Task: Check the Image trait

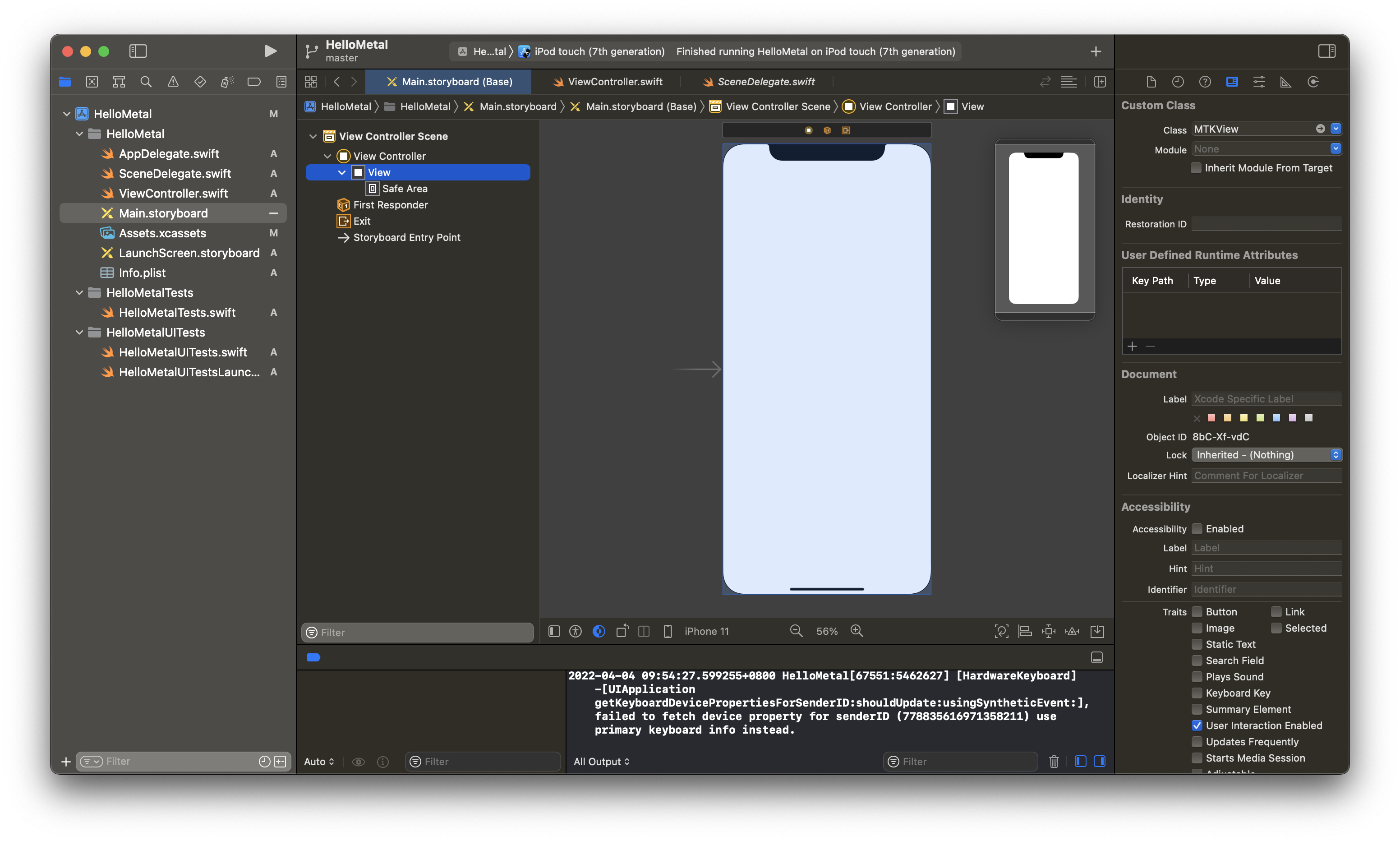Action: tap(1197, 628)
